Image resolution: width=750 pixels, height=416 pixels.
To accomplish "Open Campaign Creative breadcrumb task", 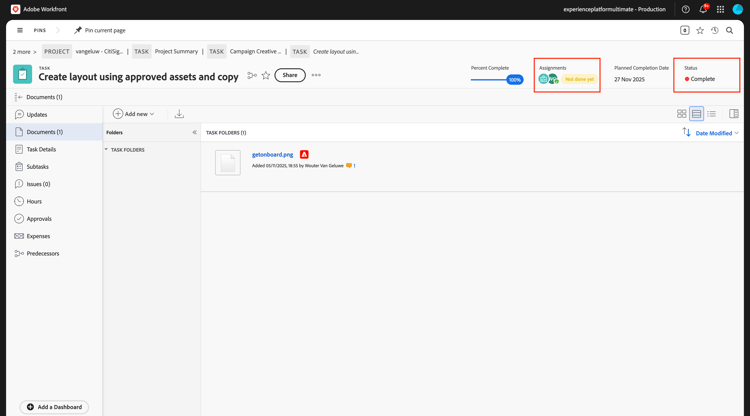I will point(255,51).
